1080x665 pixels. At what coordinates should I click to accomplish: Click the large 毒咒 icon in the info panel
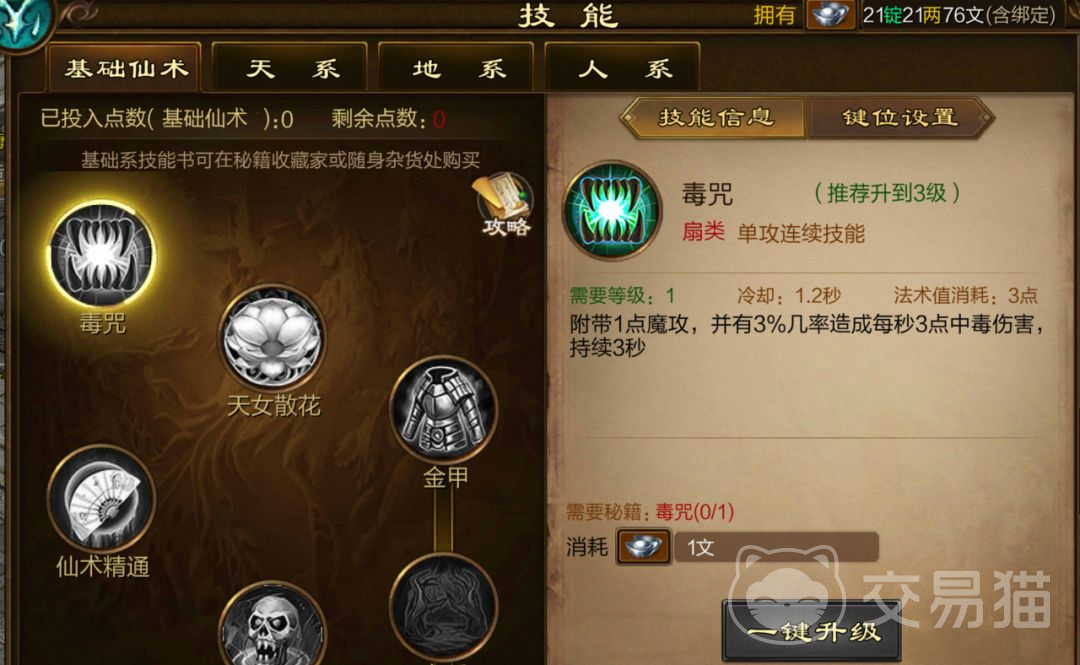point(612,210)
